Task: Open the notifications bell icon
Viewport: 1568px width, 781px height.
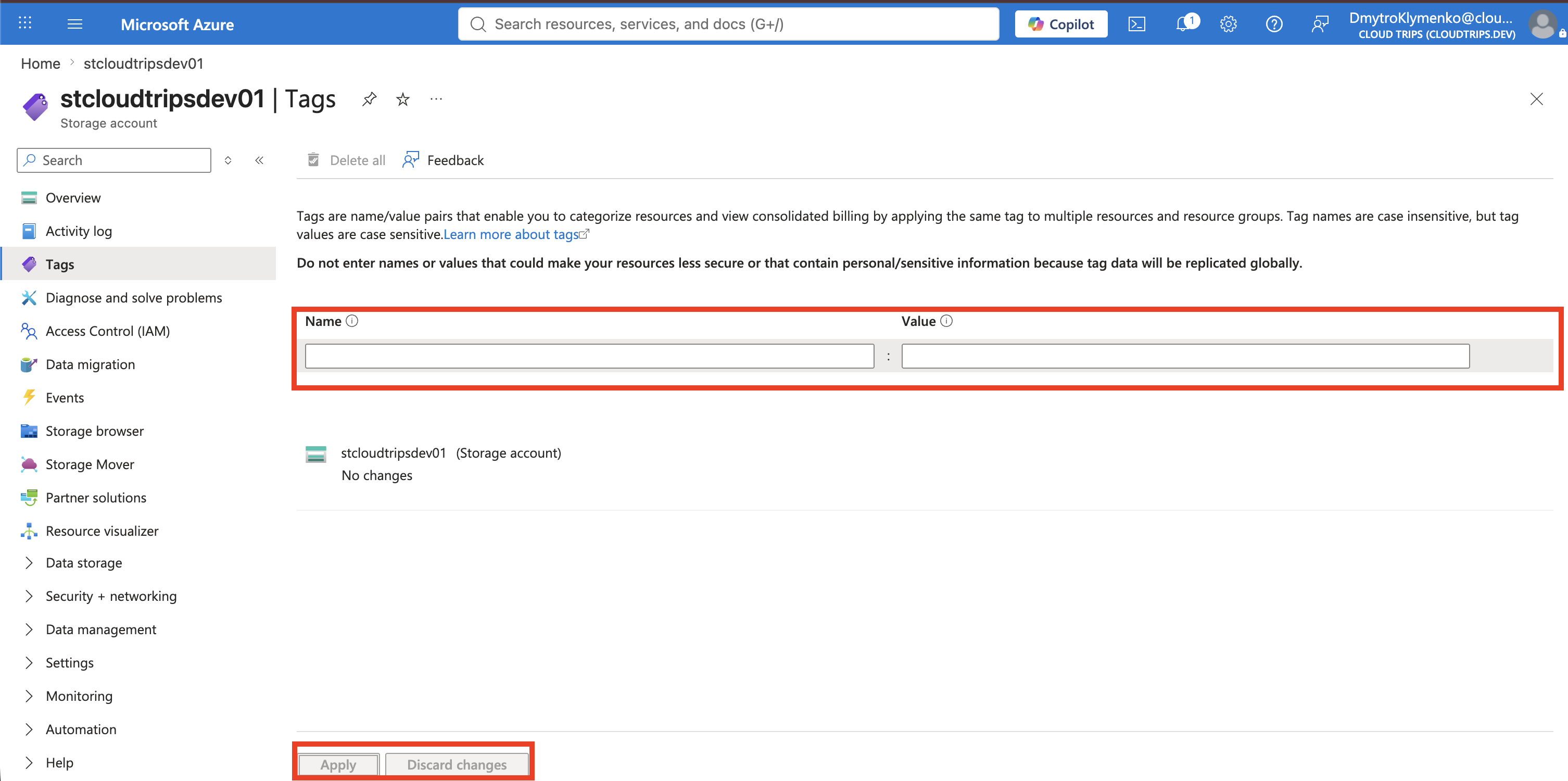Action: [x=1184, y=24]
